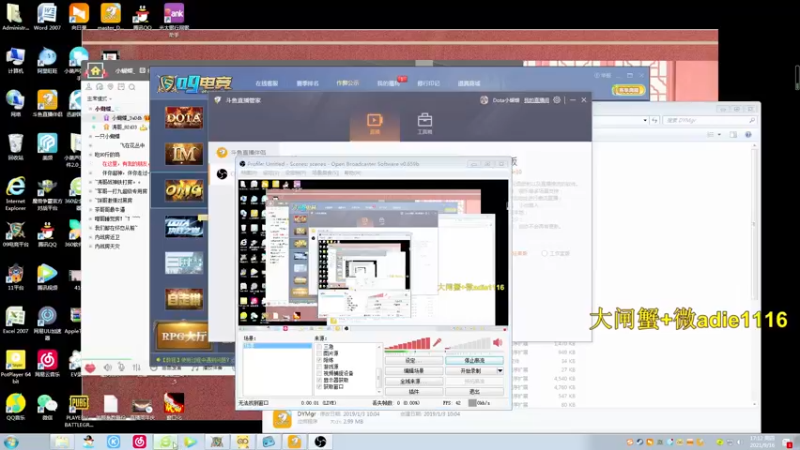The height and width of the screenshot is (450, 800).
Task: Click the 我的直播间 link in manager title bar
Action: [x=536, y=100]
